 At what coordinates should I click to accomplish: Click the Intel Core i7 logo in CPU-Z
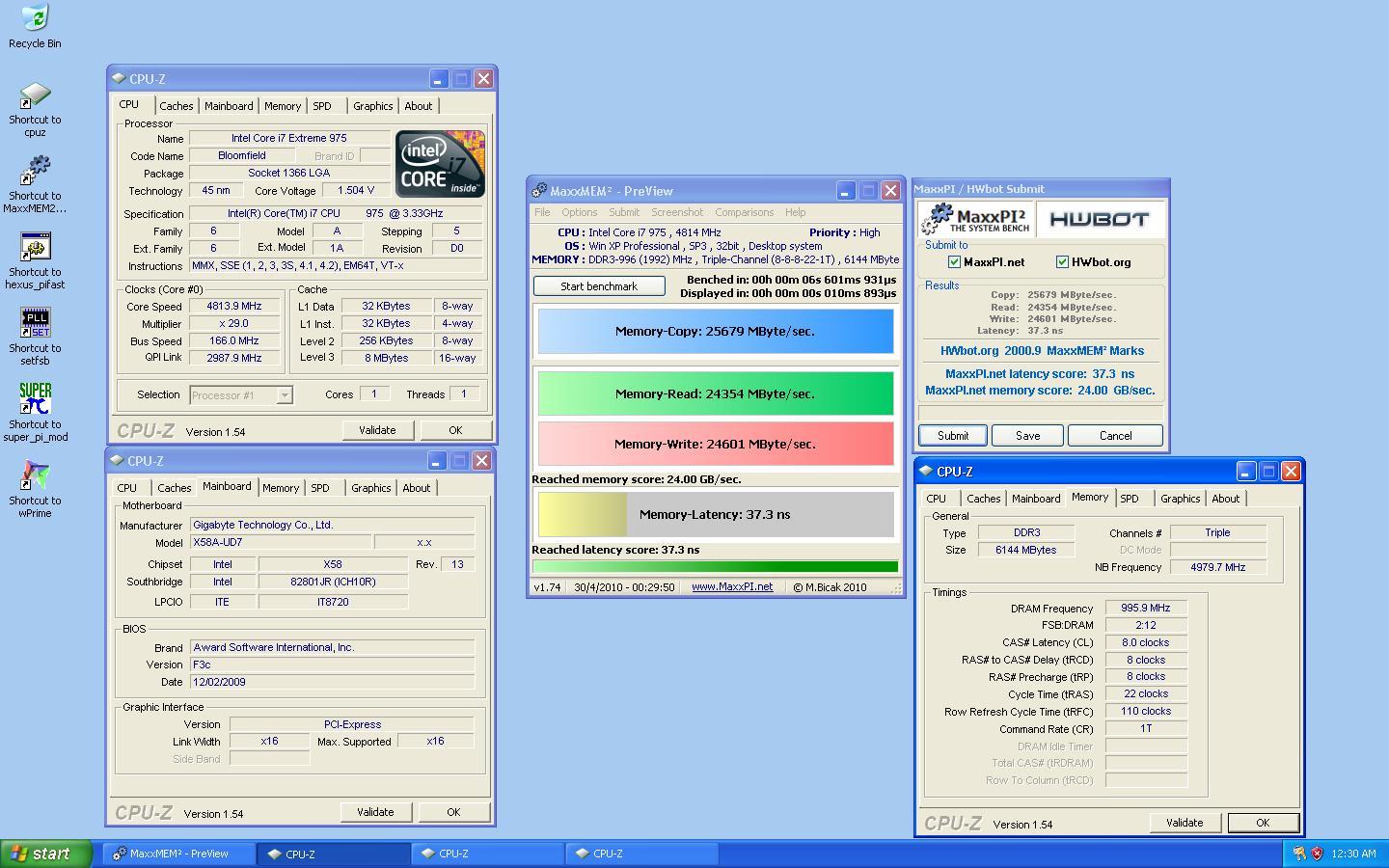click(x=440, y=164)
